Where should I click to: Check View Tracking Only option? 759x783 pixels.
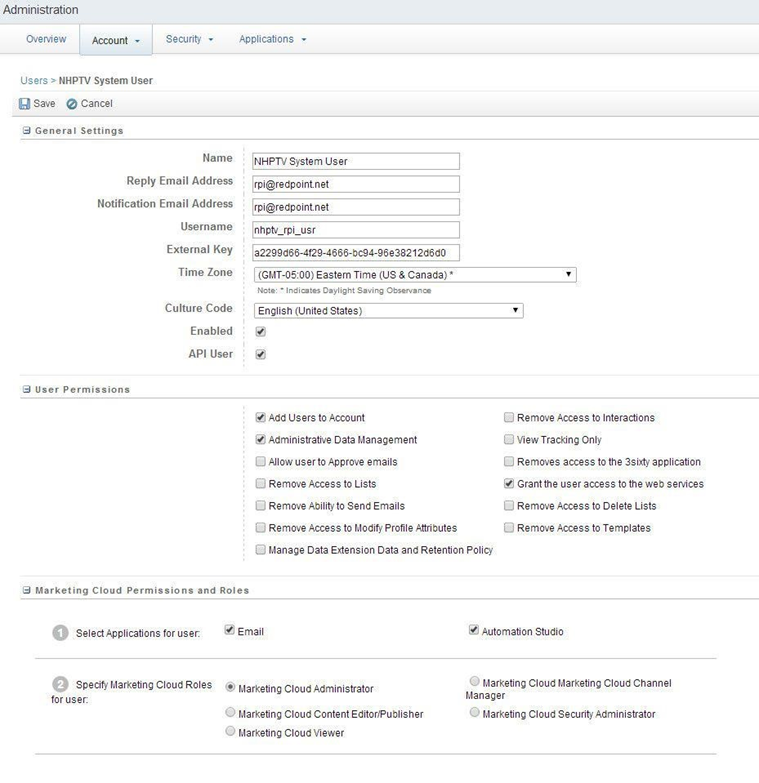point(509,440)
